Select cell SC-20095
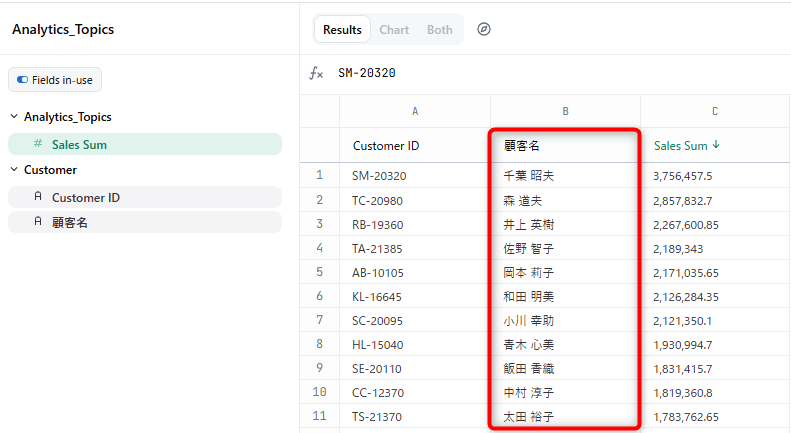 pos(415,320)
